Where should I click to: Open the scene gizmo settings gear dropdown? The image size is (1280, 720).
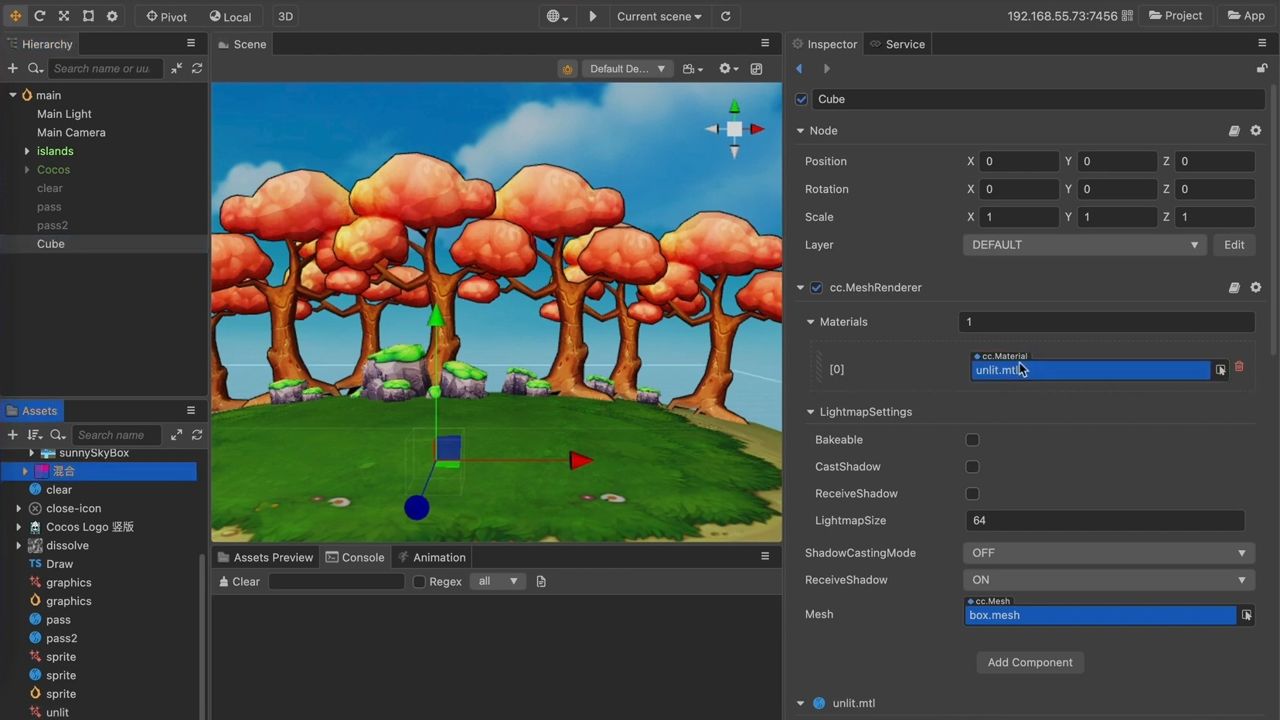(729, 69)
